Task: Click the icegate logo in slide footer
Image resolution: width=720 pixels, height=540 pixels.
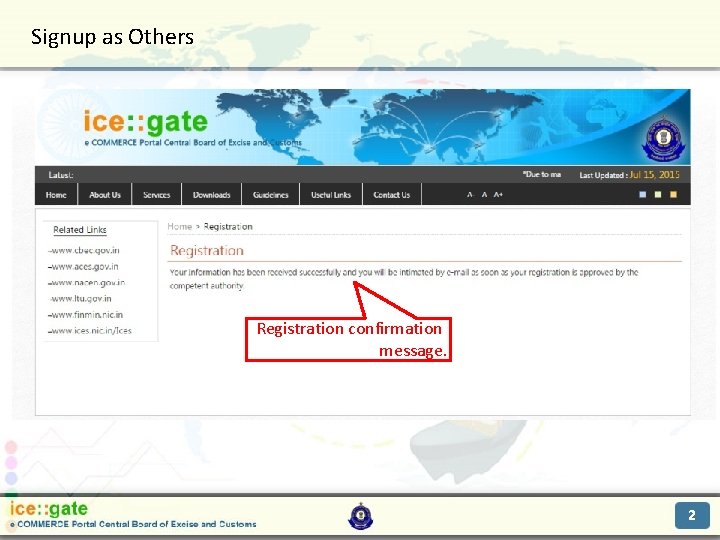Action: tap(49, 509)
